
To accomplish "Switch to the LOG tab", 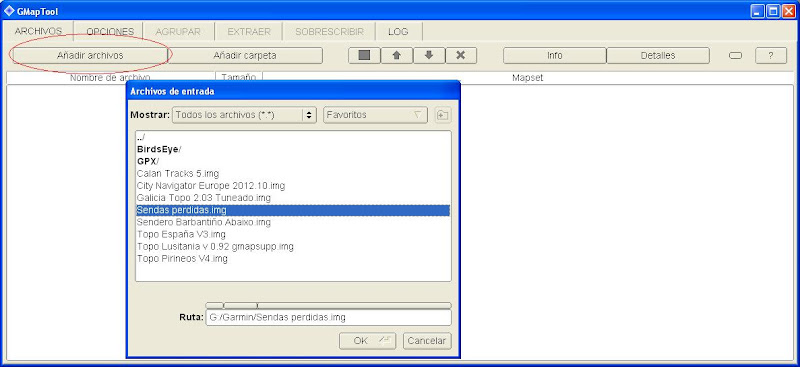I will click(398, 32).
